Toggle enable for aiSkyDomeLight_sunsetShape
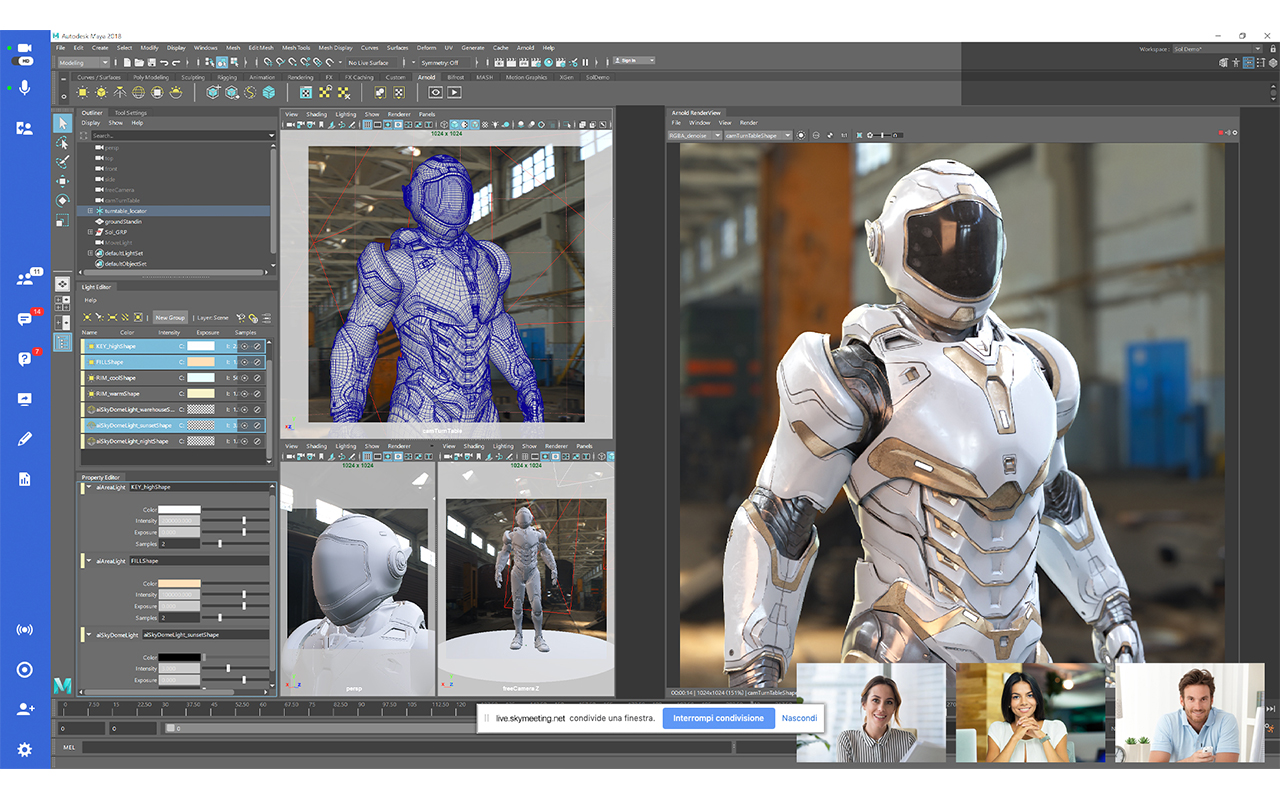 244,425
